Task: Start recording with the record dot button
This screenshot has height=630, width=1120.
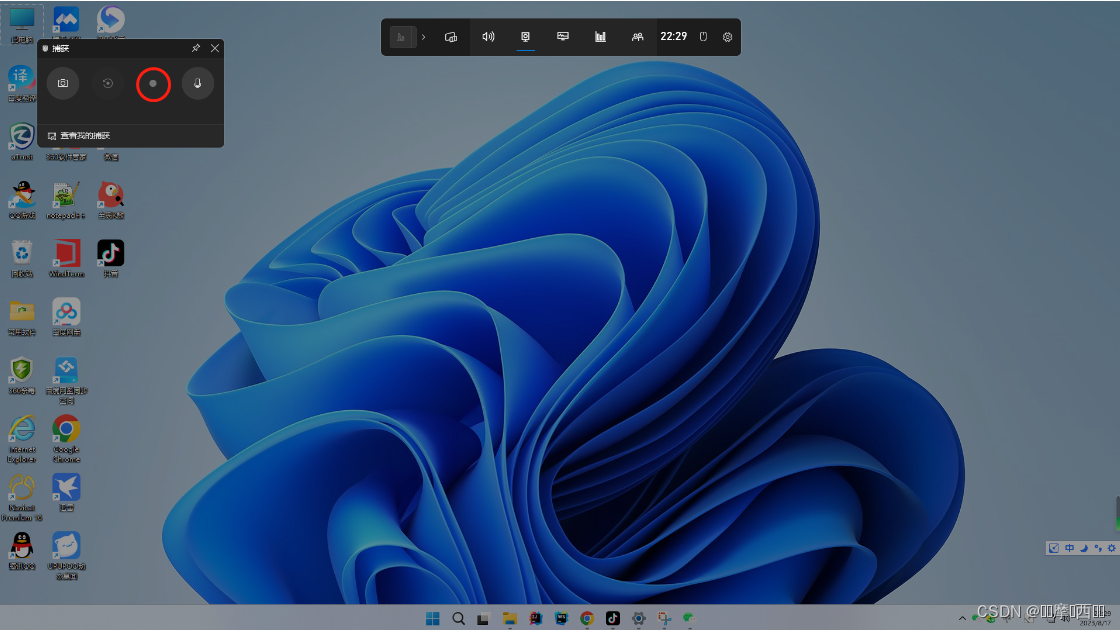Action: (x=153, y=84)
